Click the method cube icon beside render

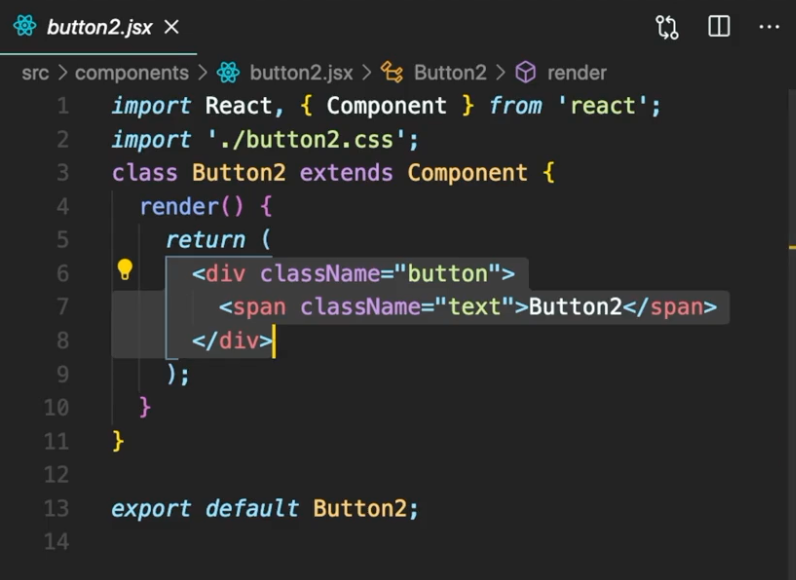[x=525, y=72]
